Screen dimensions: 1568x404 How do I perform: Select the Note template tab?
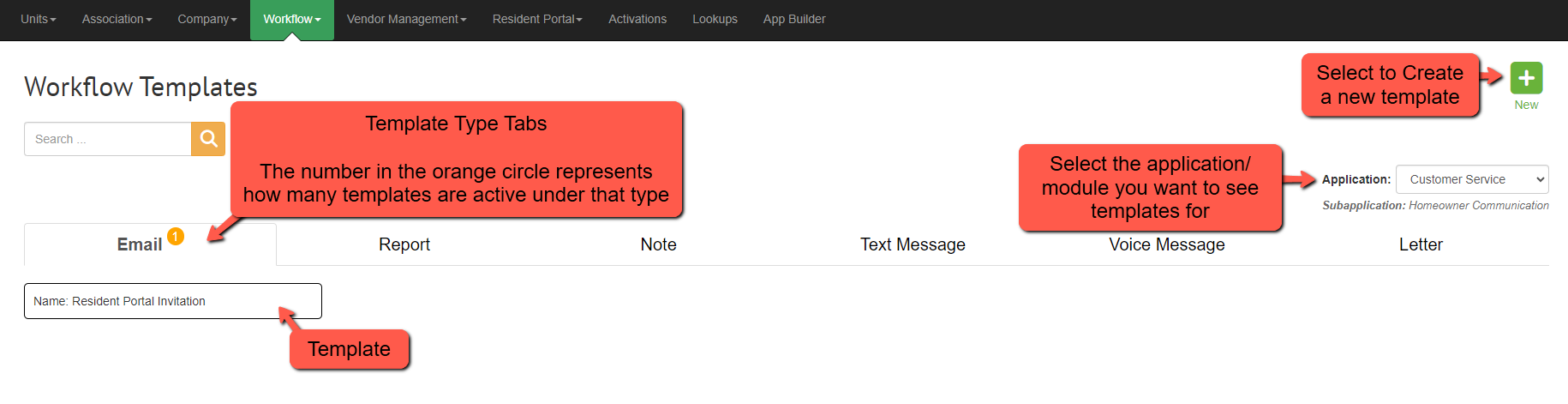tap(658, 245)
